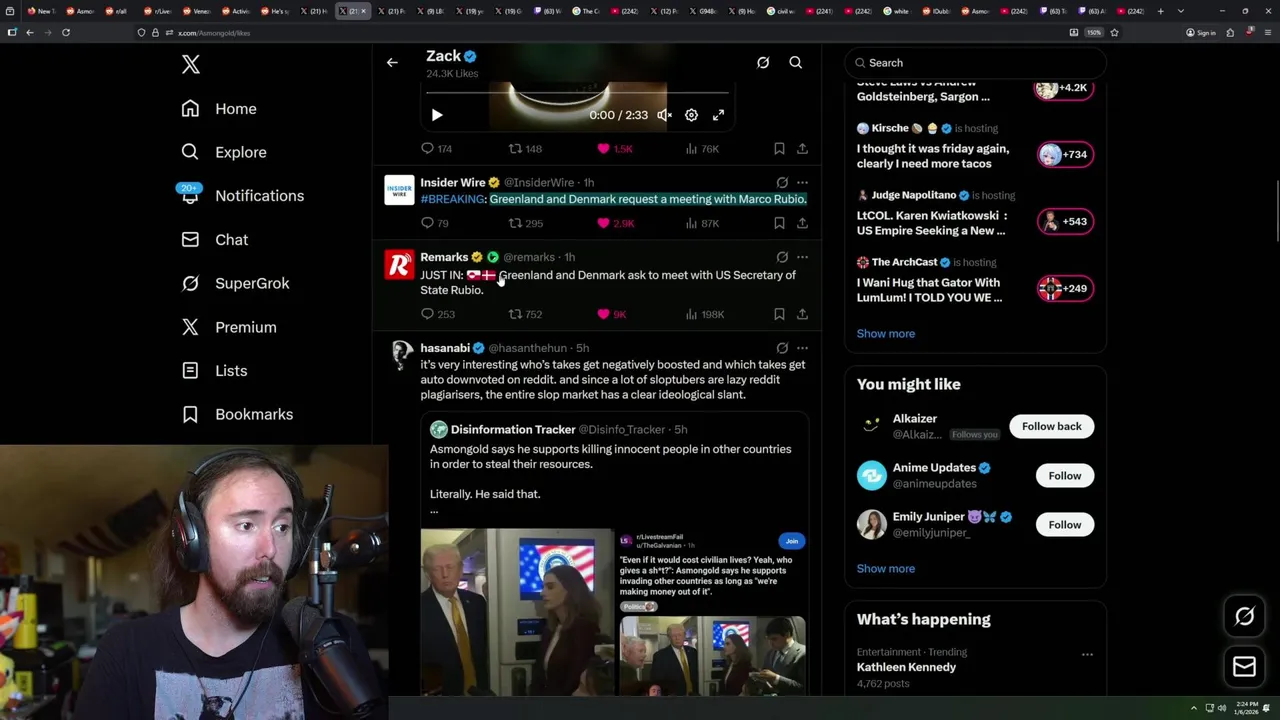This screenshot has height=720, width=1280.
Task: Reply to the video post with 174 replies
Action: pos(437,149)
